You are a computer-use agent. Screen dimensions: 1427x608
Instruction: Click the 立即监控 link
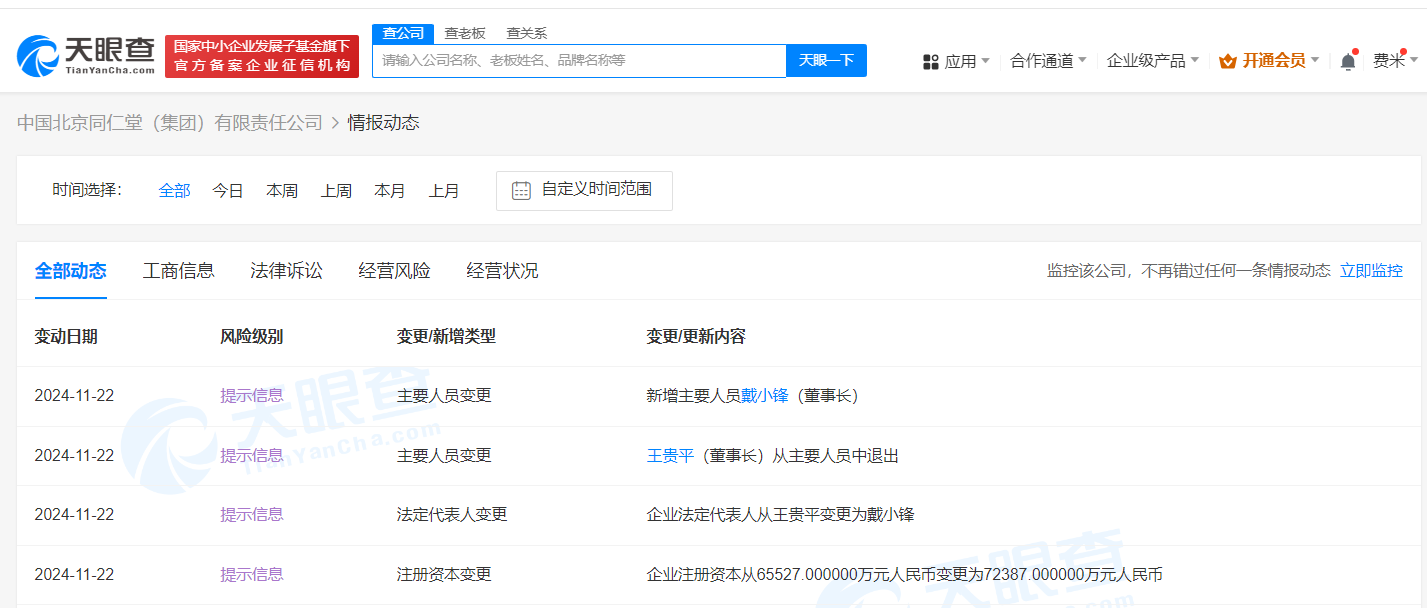pos(1371,271)
